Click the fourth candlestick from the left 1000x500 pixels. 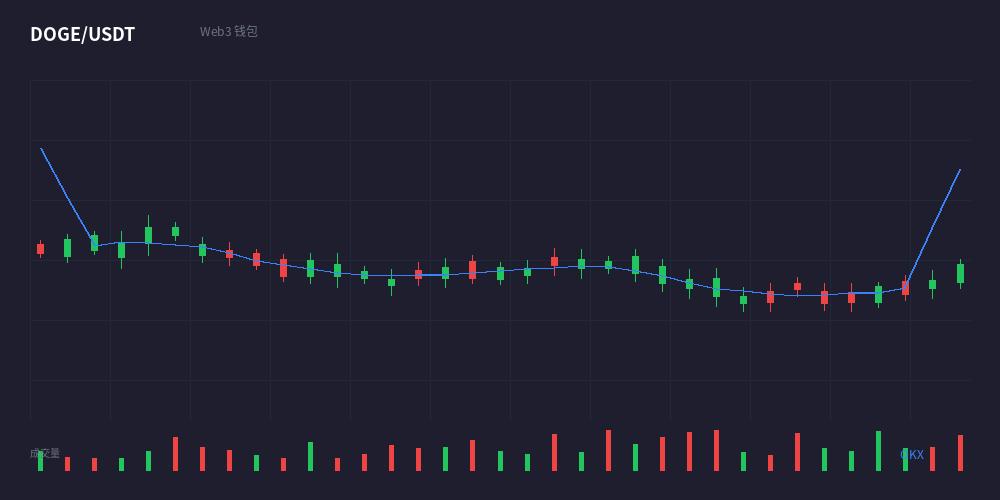coord(121,249)
